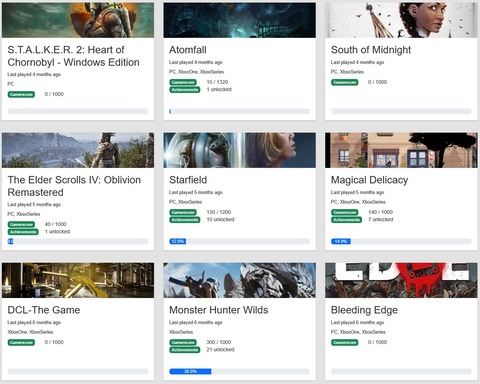Click the '10 unlocked' achievements text
The width and height of the screenshot is (480, 384).
(x=220, y=219)
